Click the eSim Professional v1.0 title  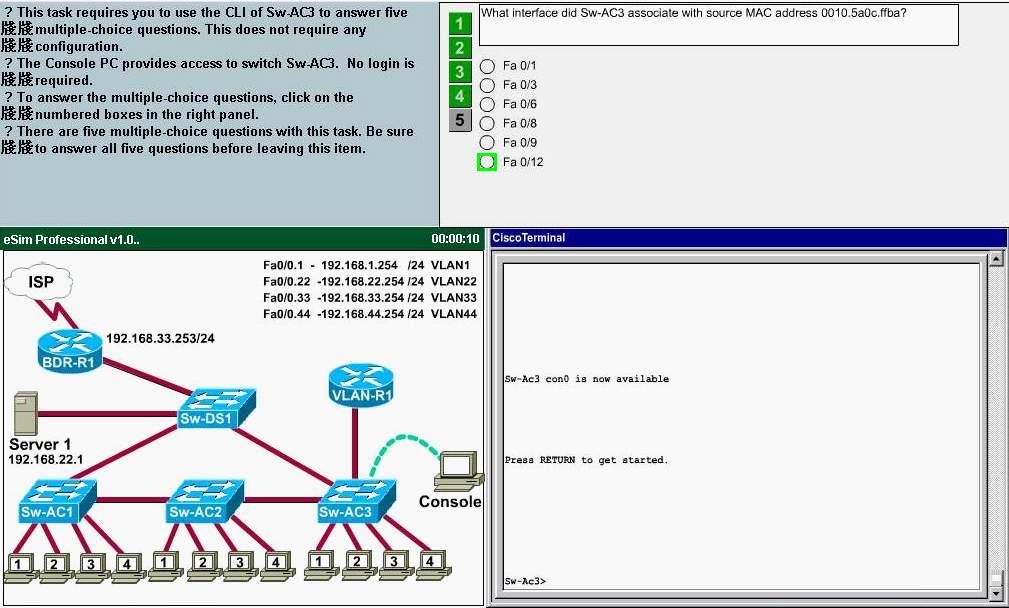[x=71, y=239]
